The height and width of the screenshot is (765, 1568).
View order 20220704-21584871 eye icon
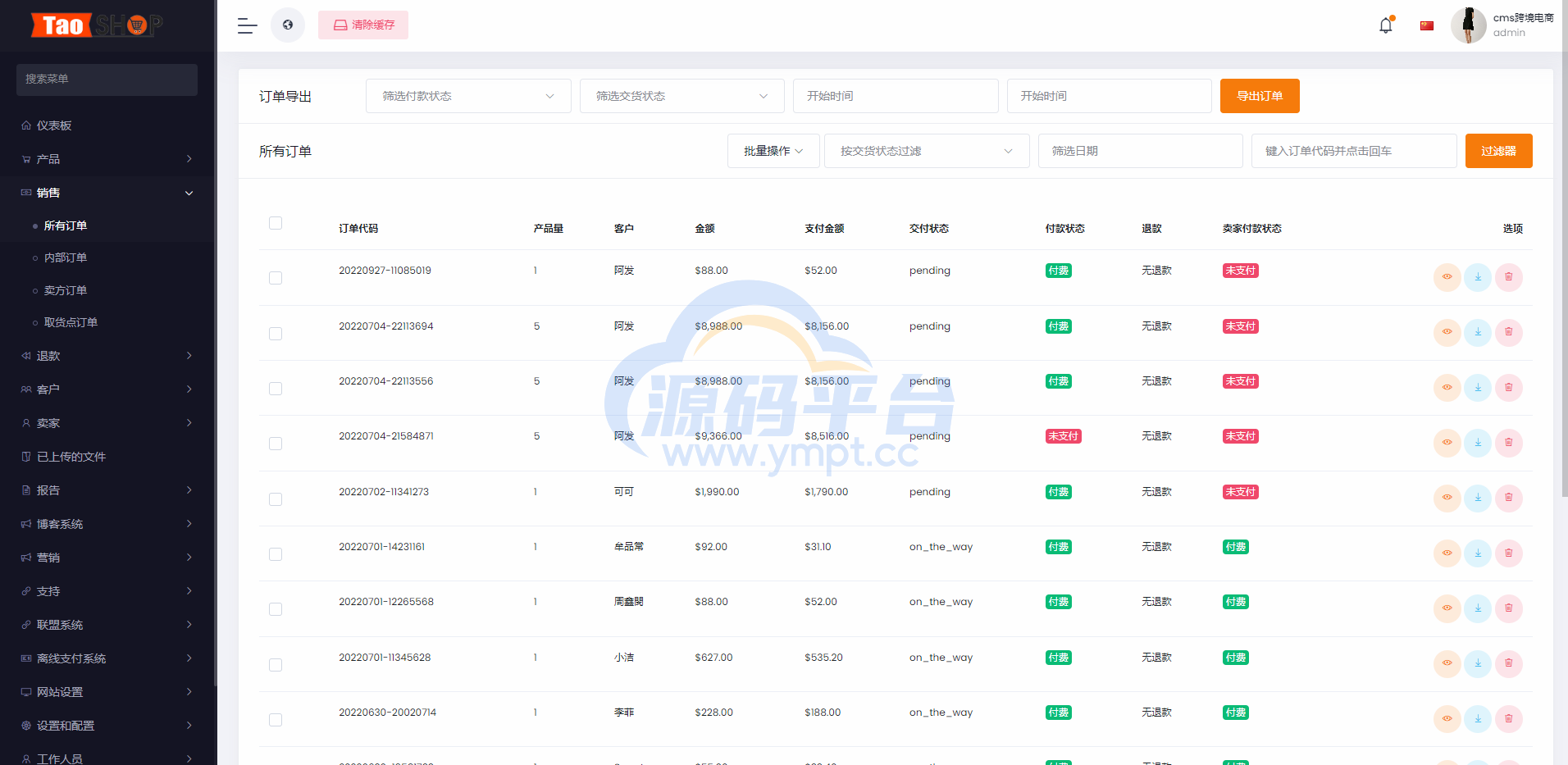click(1447, 443)
